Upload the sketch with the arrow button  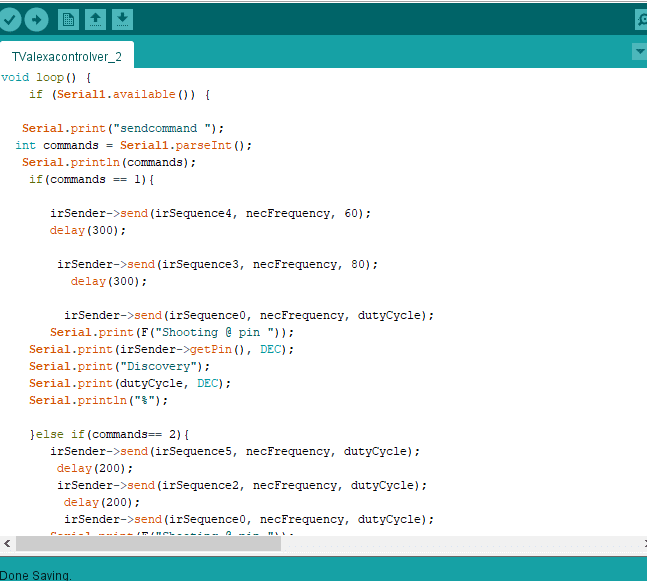(36, 19)
